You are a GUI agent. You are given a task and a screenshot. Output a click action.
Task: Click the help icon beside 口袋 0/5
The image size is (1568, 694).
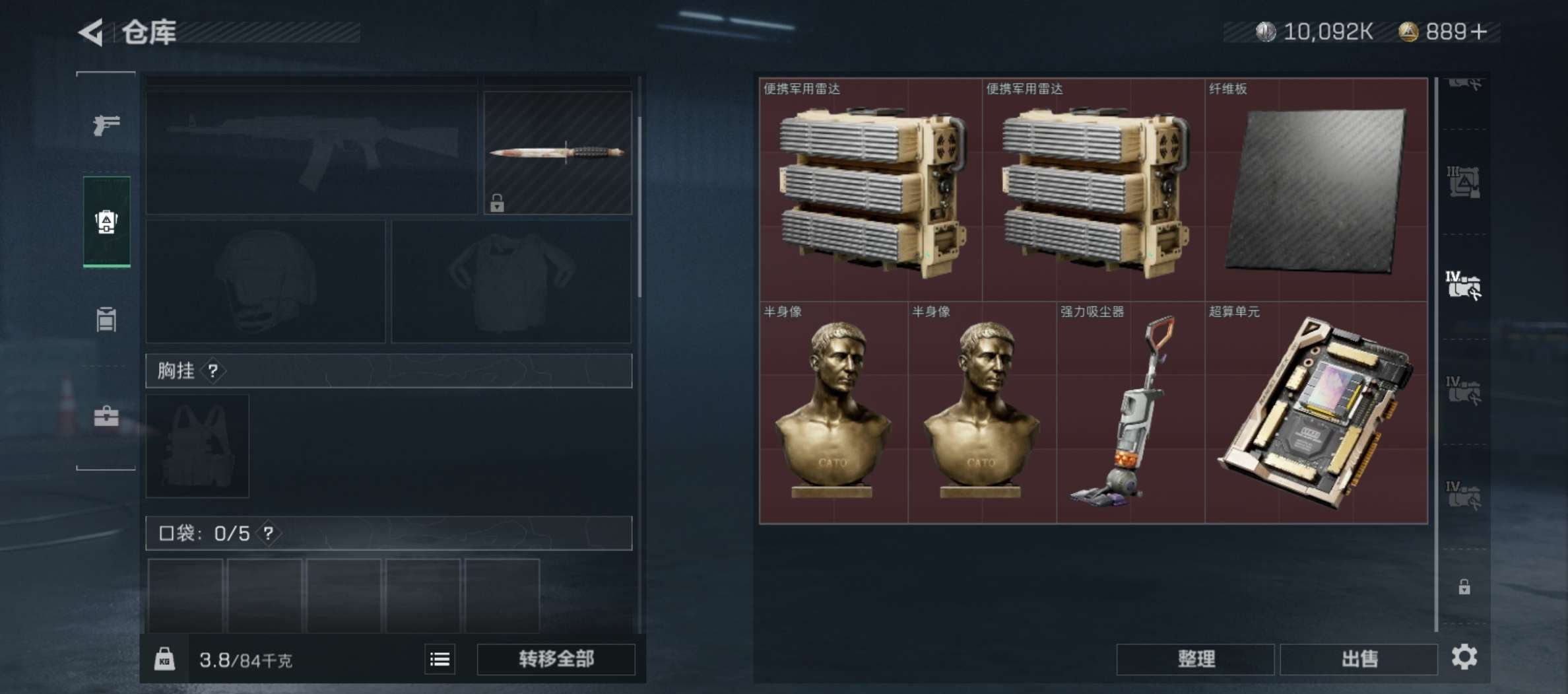tap(269, 534)
